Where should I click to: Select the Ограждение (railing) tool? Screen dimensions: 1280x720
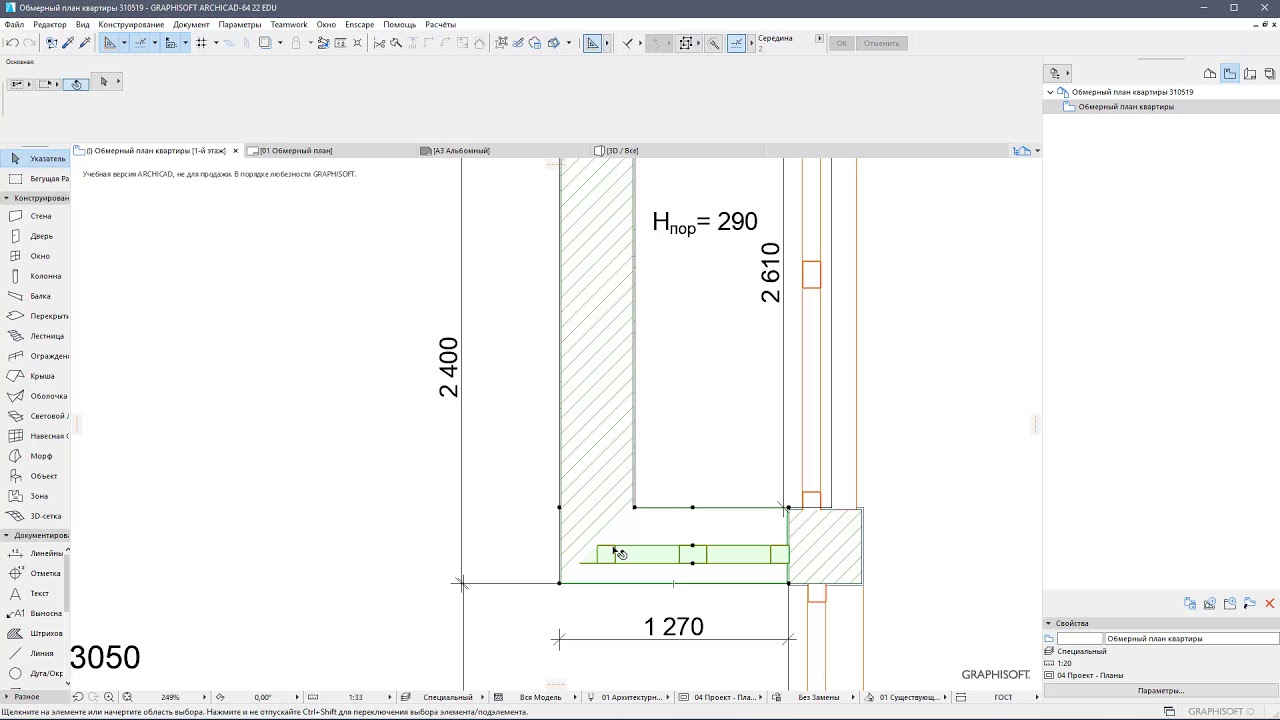(x=35, y=356)
